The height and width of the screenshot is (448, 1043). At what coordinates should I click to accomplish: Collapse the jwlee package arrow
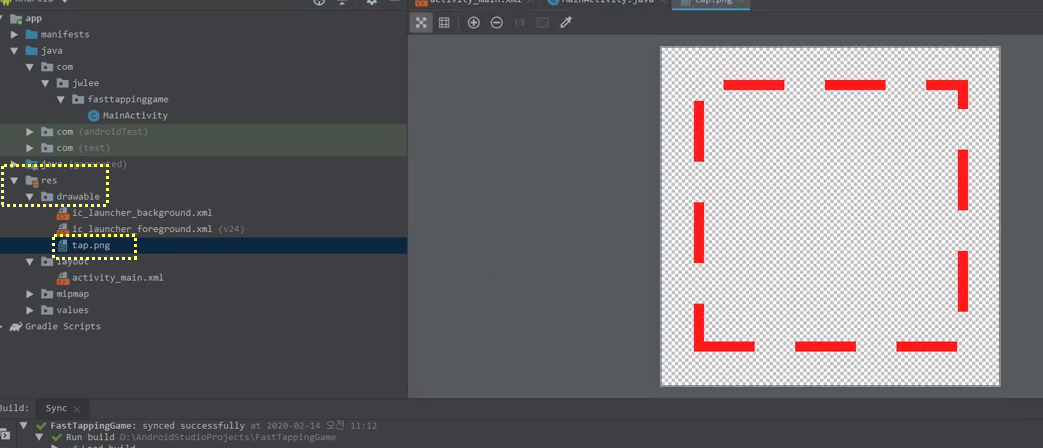[45, 83]
